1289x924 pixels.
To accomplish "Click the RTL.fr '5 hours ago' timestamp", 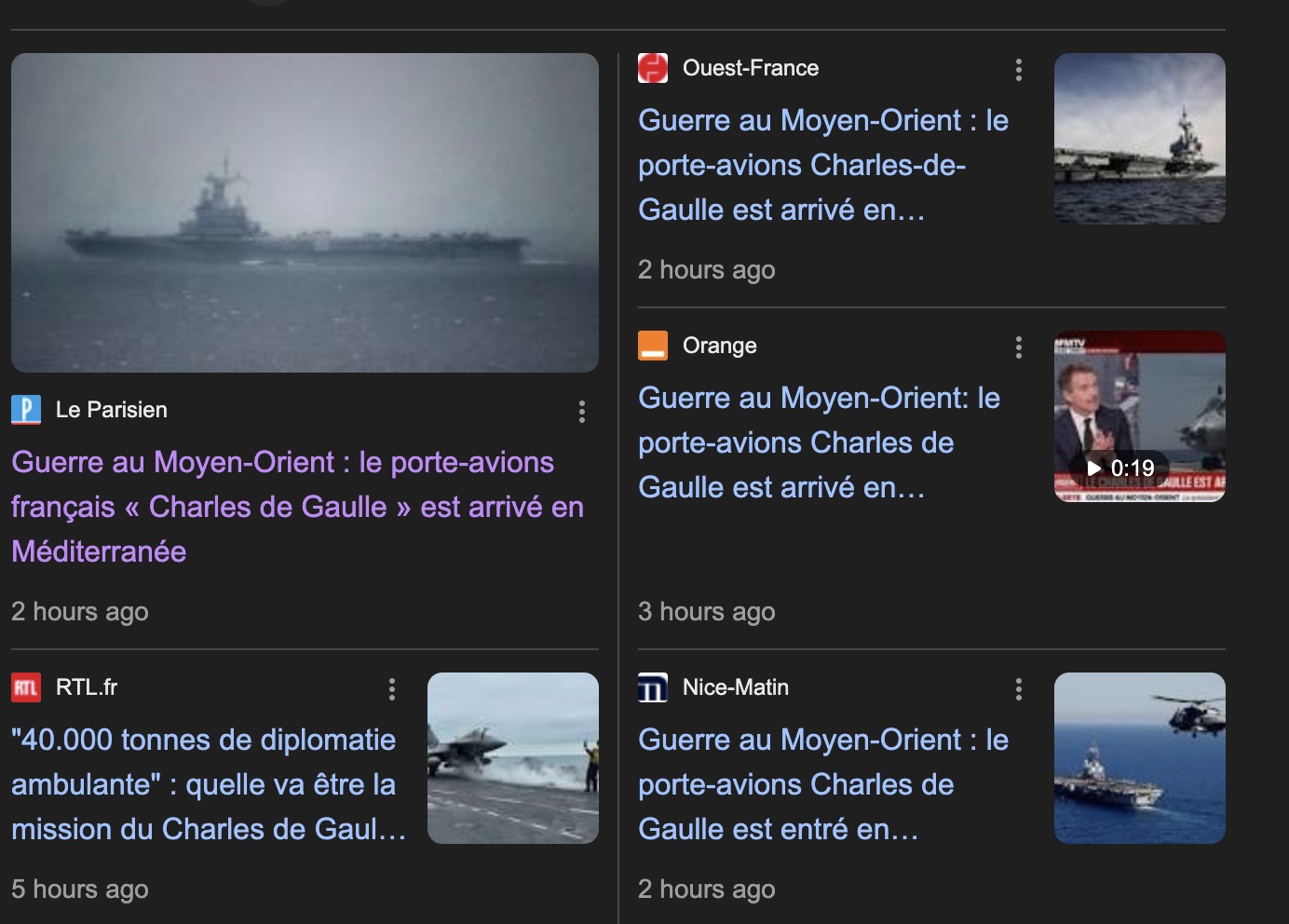I will [x=80, y=890].
